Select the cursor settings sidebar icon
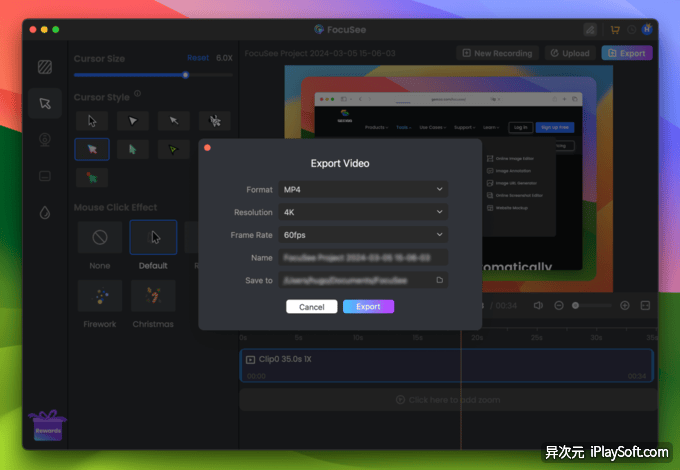 (x=45, y=103)
